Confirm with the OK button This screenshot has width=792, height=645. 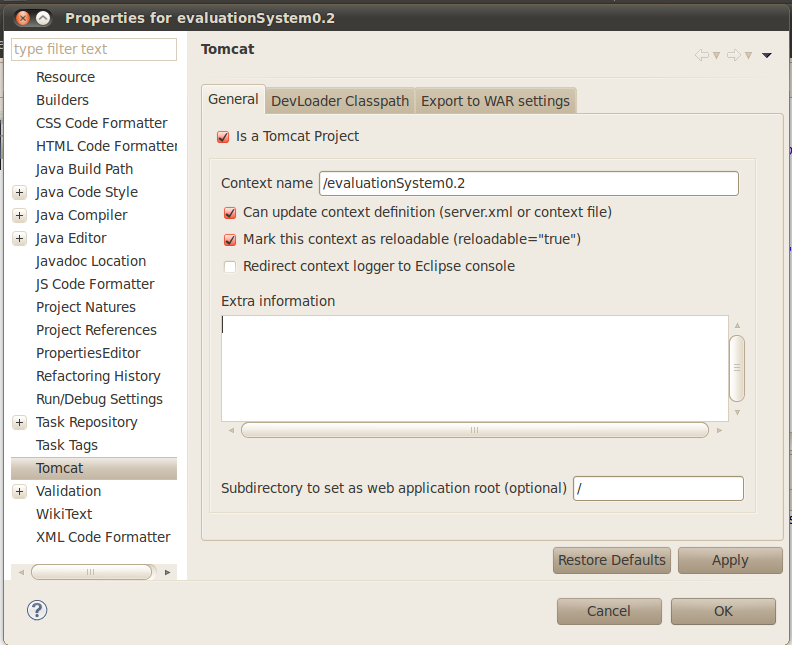723,611
